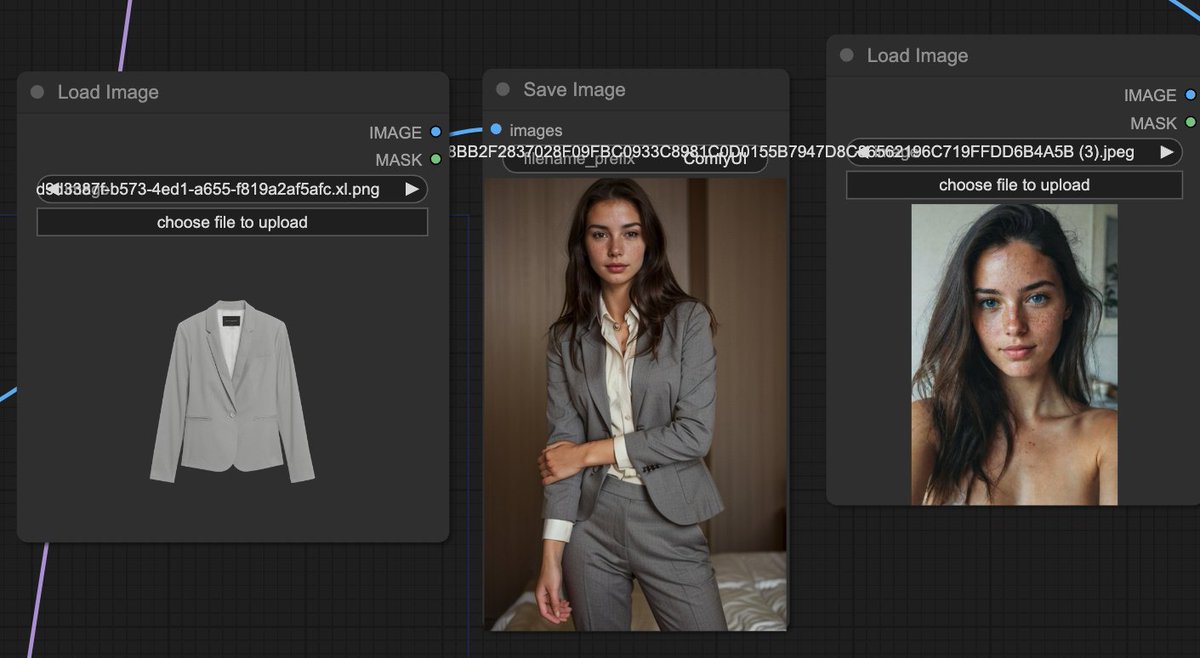Click MASK output dot on blazer Load Image node

point(435,159)
